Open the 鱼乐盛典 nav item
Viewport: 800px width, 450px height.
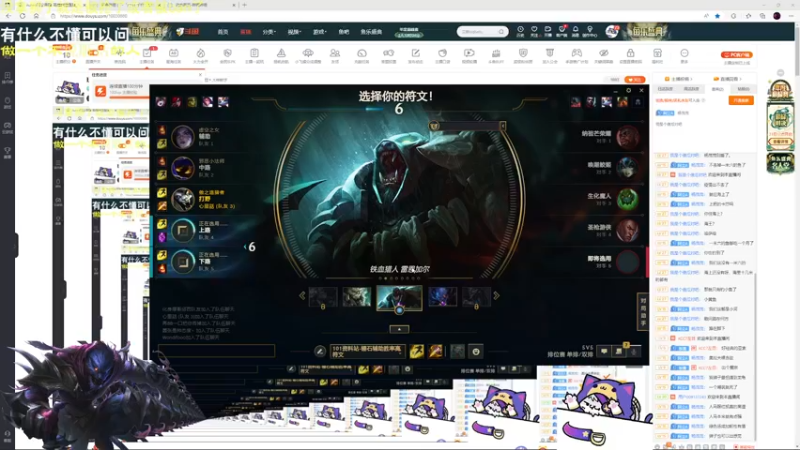[x=371, y=32]
